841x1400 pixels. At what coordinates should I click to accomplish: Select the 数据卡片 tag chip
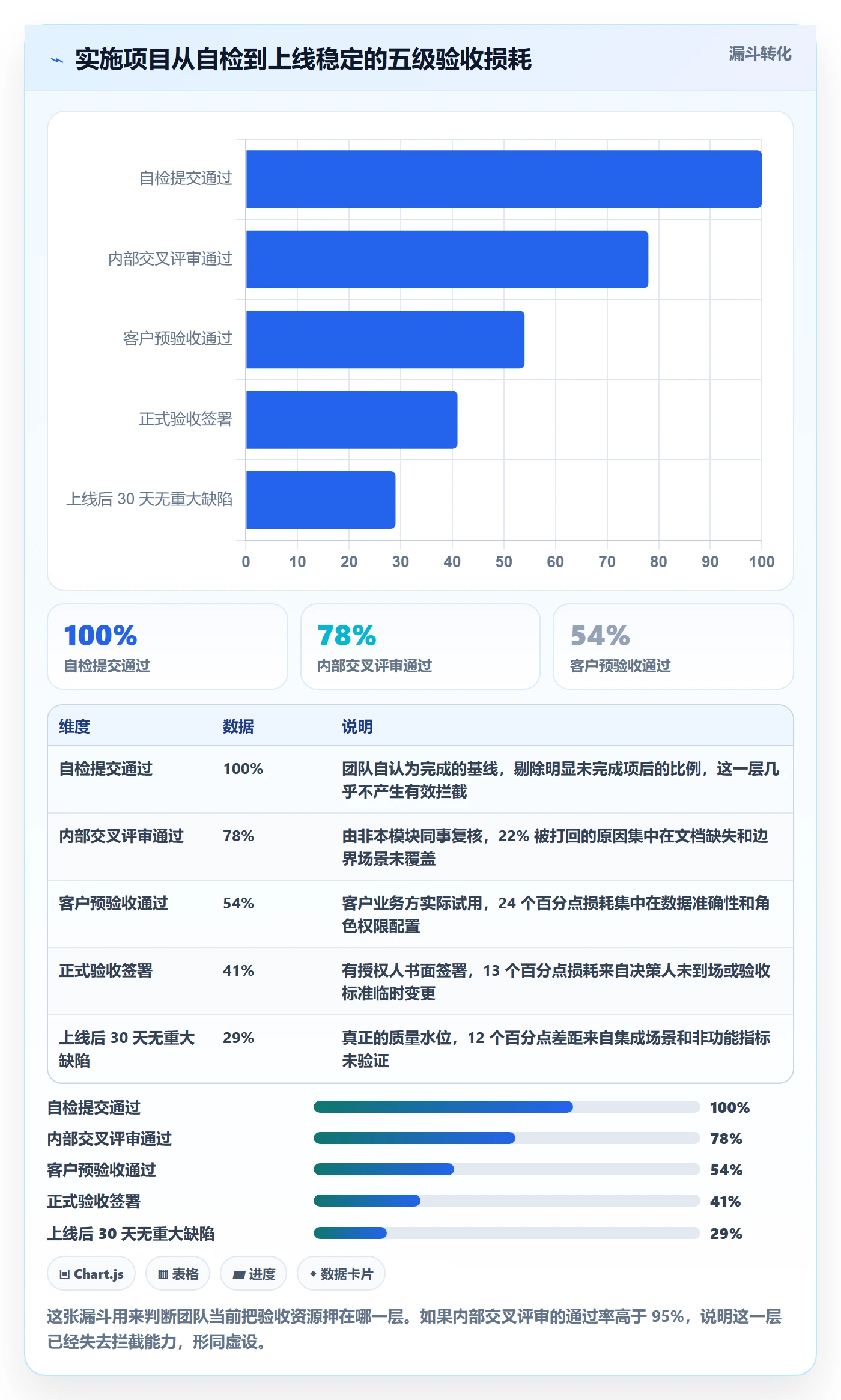[x=341, y=1274]
